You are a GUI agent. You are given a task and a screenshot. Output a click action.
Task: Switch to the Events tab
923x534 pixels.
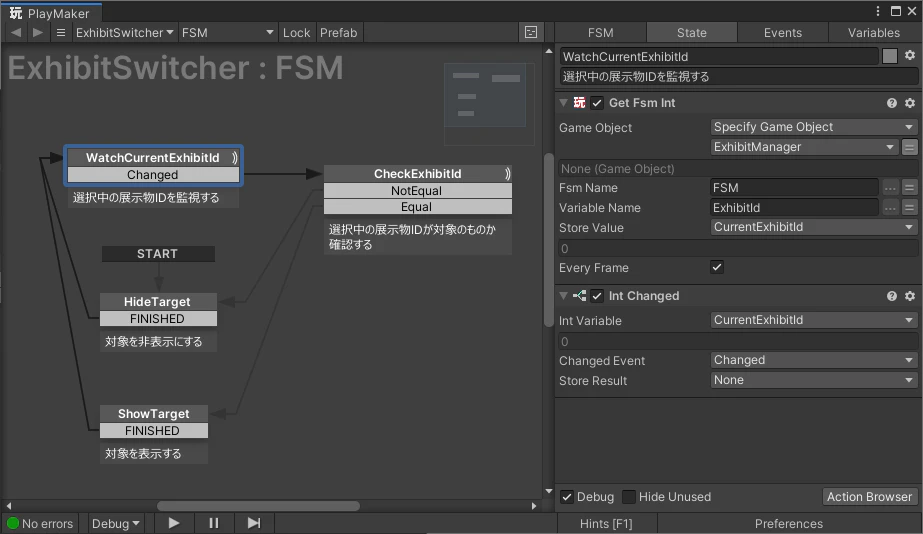point(783,32)
